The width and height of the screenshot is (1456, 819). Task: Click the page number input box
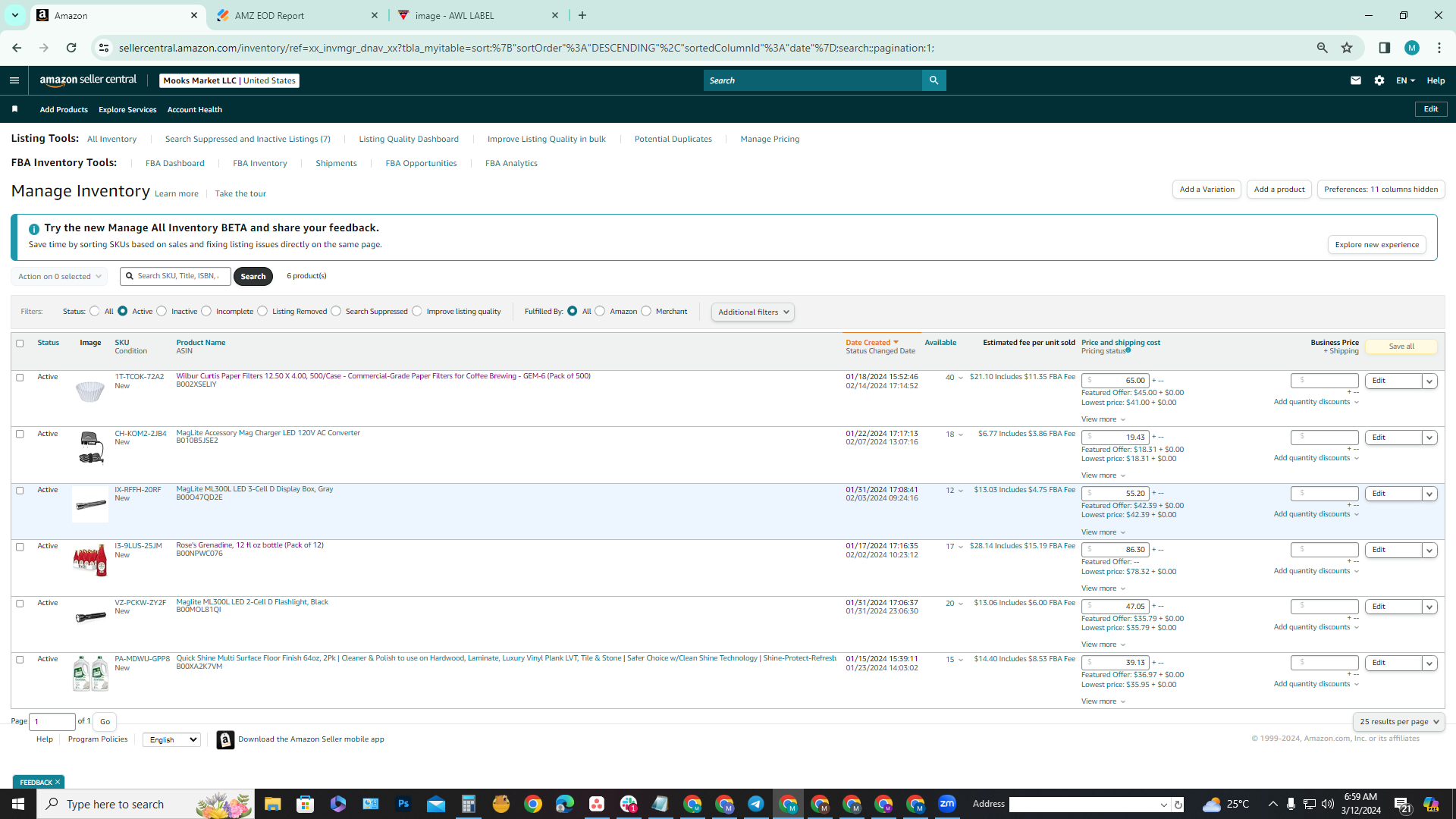click(x=52, y=722)
